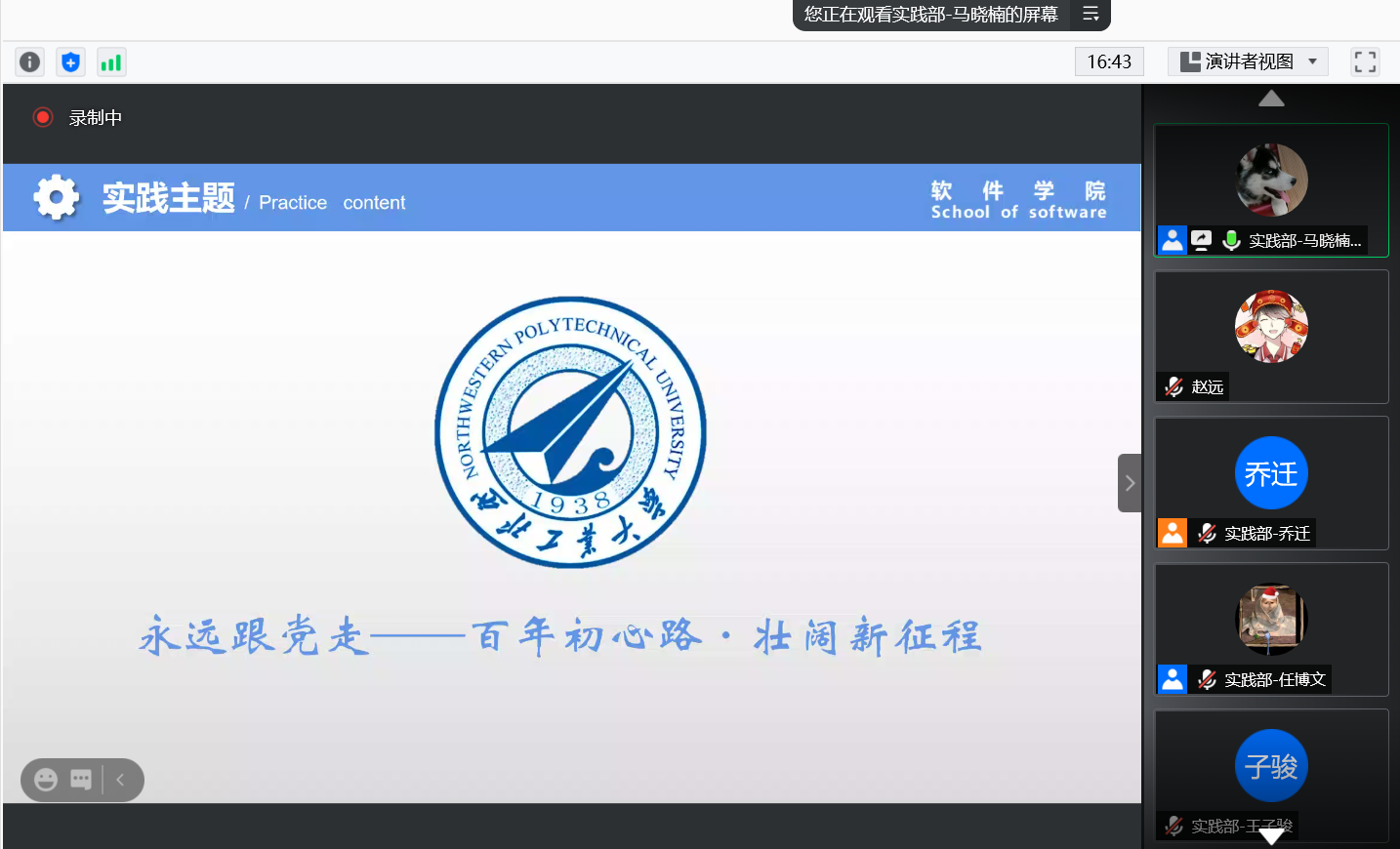The height and width of the screenshot is (849, 1400).
Task: Click the red recording indicator
Action: coord(43,117)
